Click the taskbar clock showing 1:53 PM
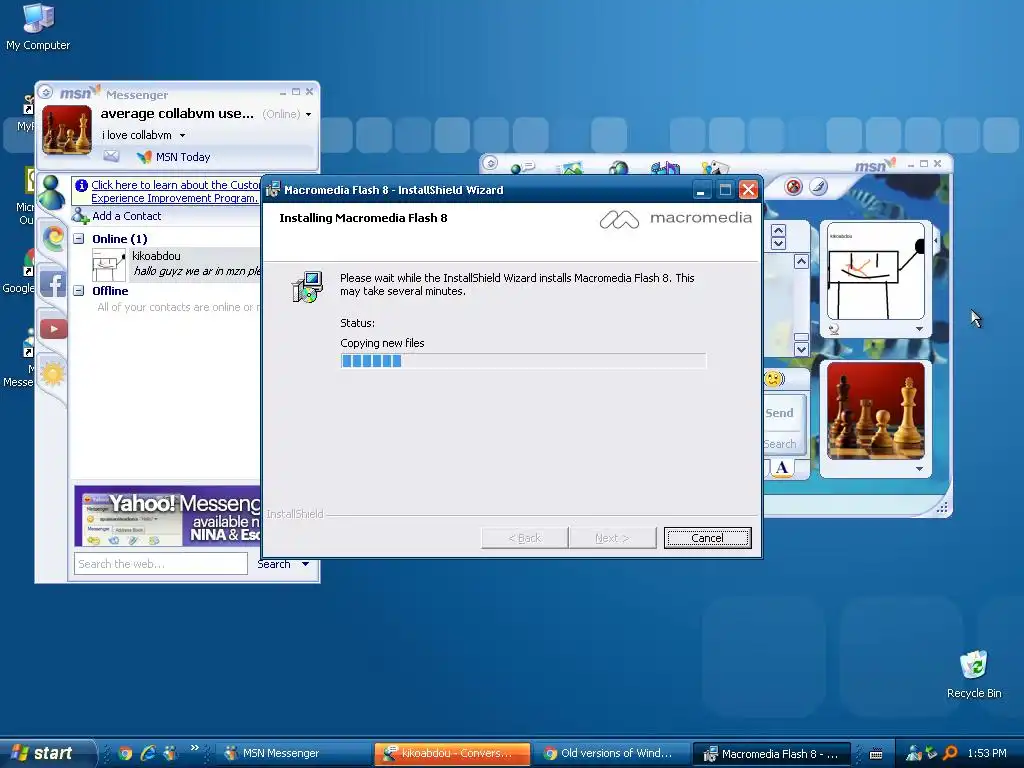Image resolution: width=1024 pixels, height=768 pixels. click(x=987, y=754)
